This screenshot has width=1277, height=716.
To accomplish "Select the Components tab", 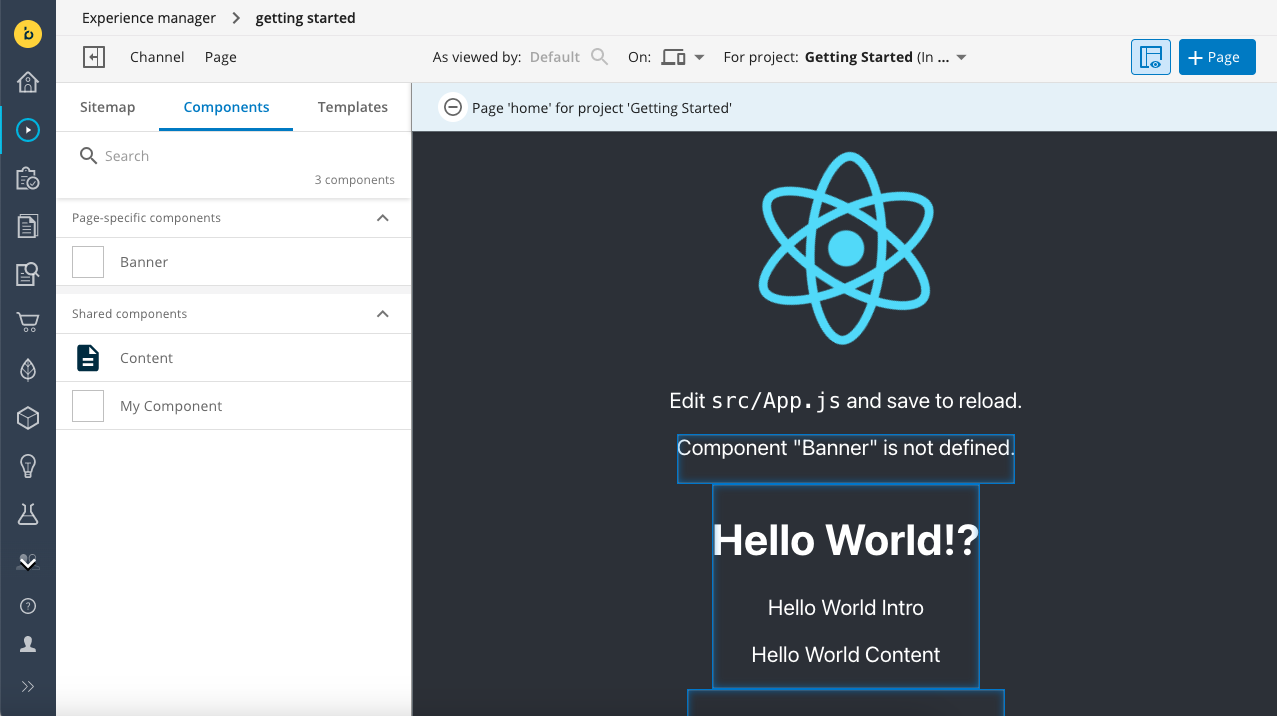I will 226,107.
